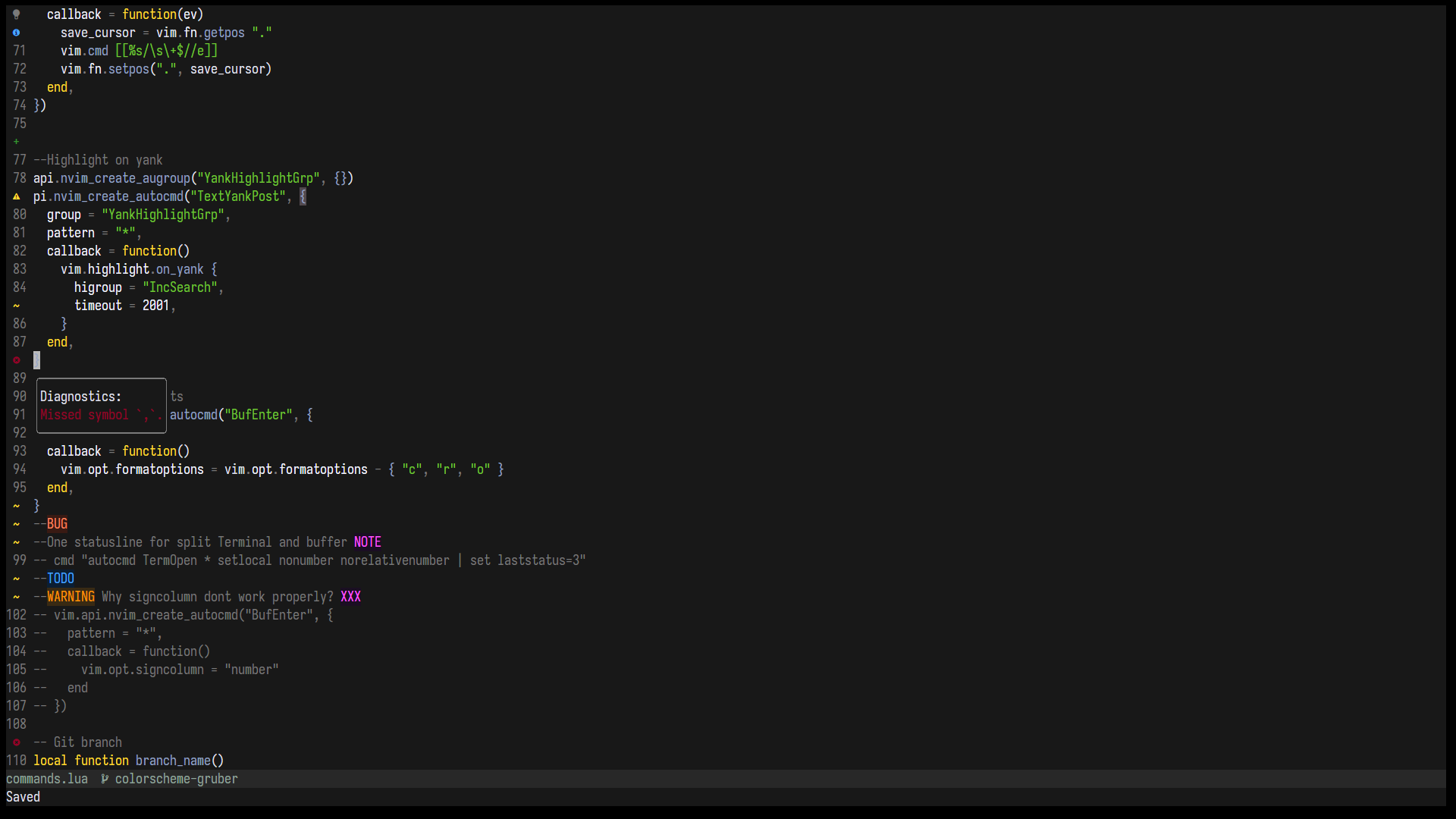
Task: Click the yellow warning triangle sign
Action: click(x=16, y=196)
